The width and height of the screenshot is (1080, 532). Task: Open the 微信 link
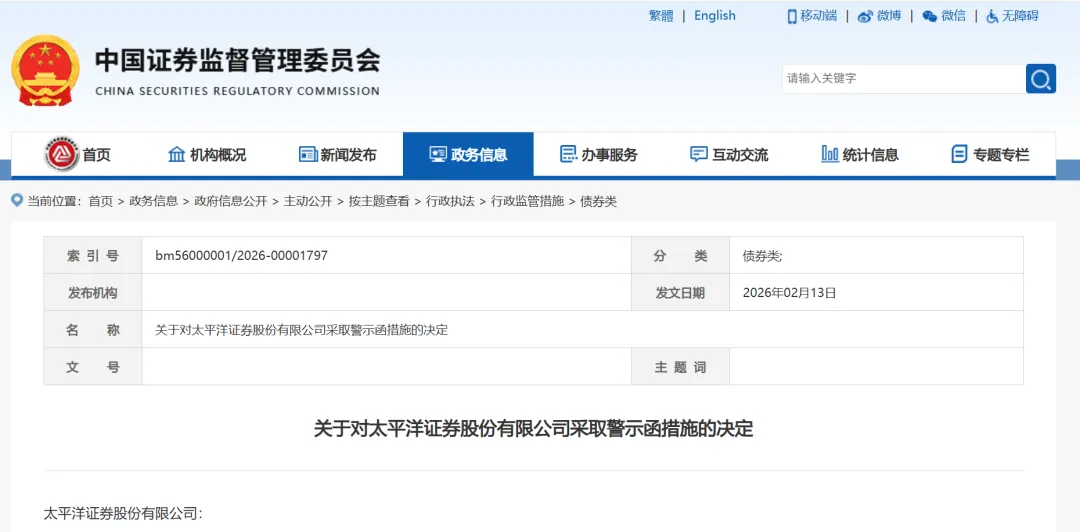953,16
